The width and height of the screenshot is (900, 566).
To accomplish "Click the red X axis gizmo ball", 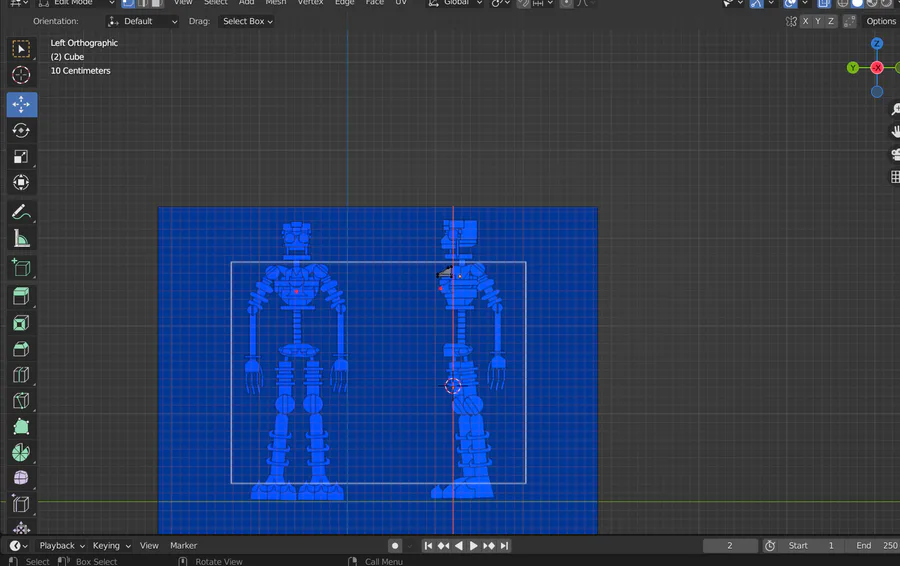I will (x=876, y=68).
